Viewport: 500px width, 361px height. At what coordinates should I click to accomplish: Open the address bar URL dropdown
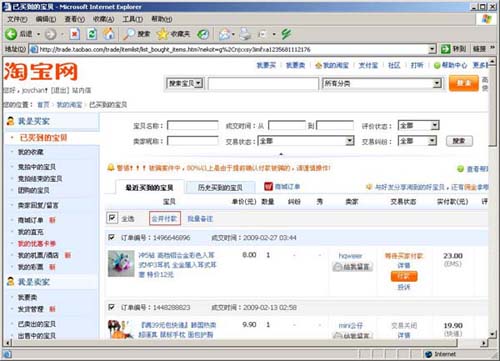(432, 49)
